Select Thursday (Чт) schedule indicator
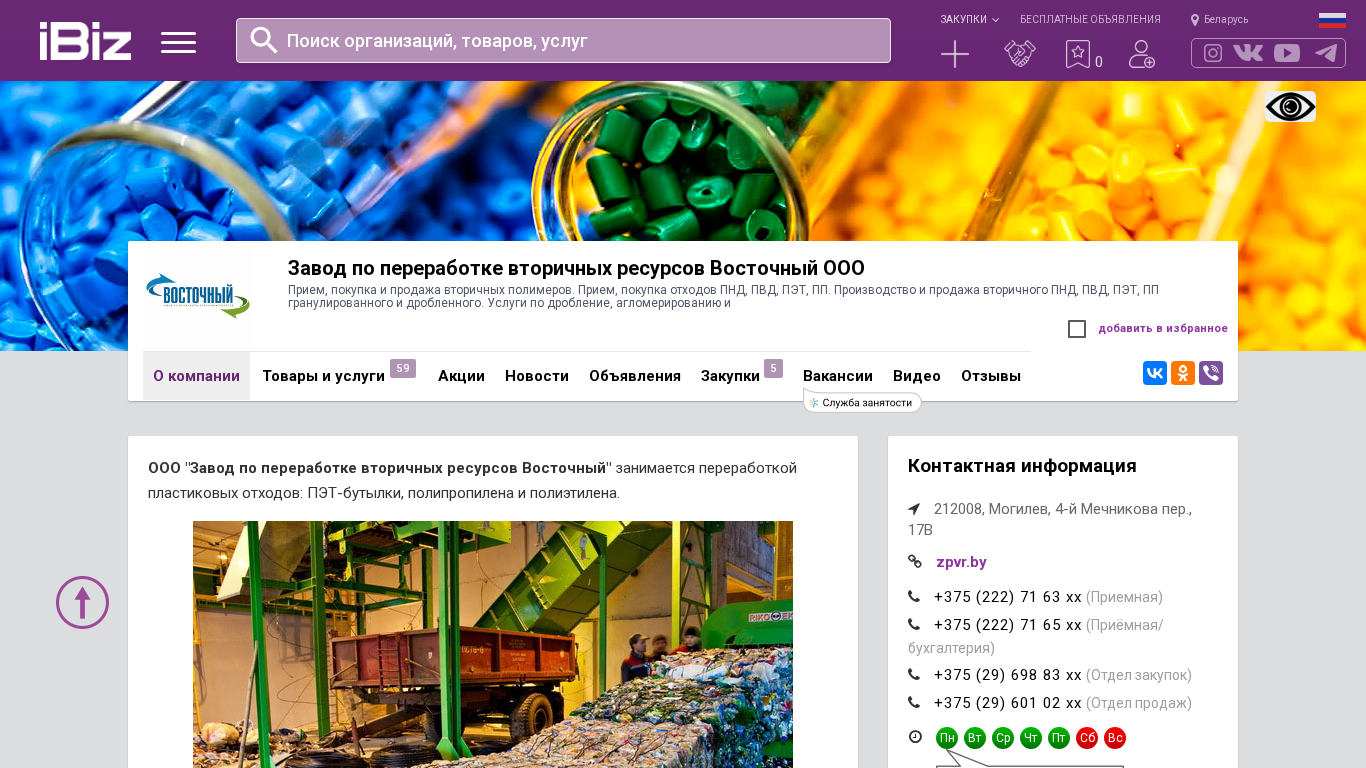This screenshot has height=768, width=1366. [1031, 738]
